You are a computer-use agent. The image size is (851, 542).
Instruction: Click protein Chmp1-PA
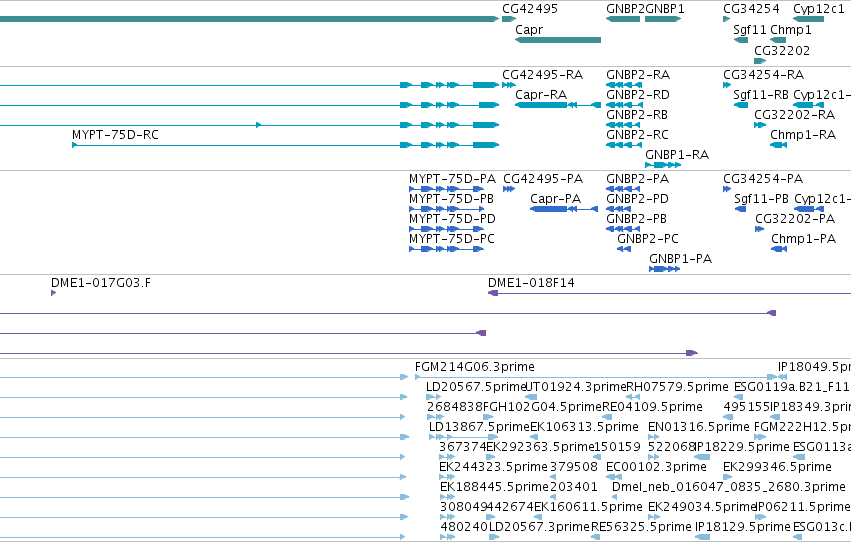(x=803, y=239)
